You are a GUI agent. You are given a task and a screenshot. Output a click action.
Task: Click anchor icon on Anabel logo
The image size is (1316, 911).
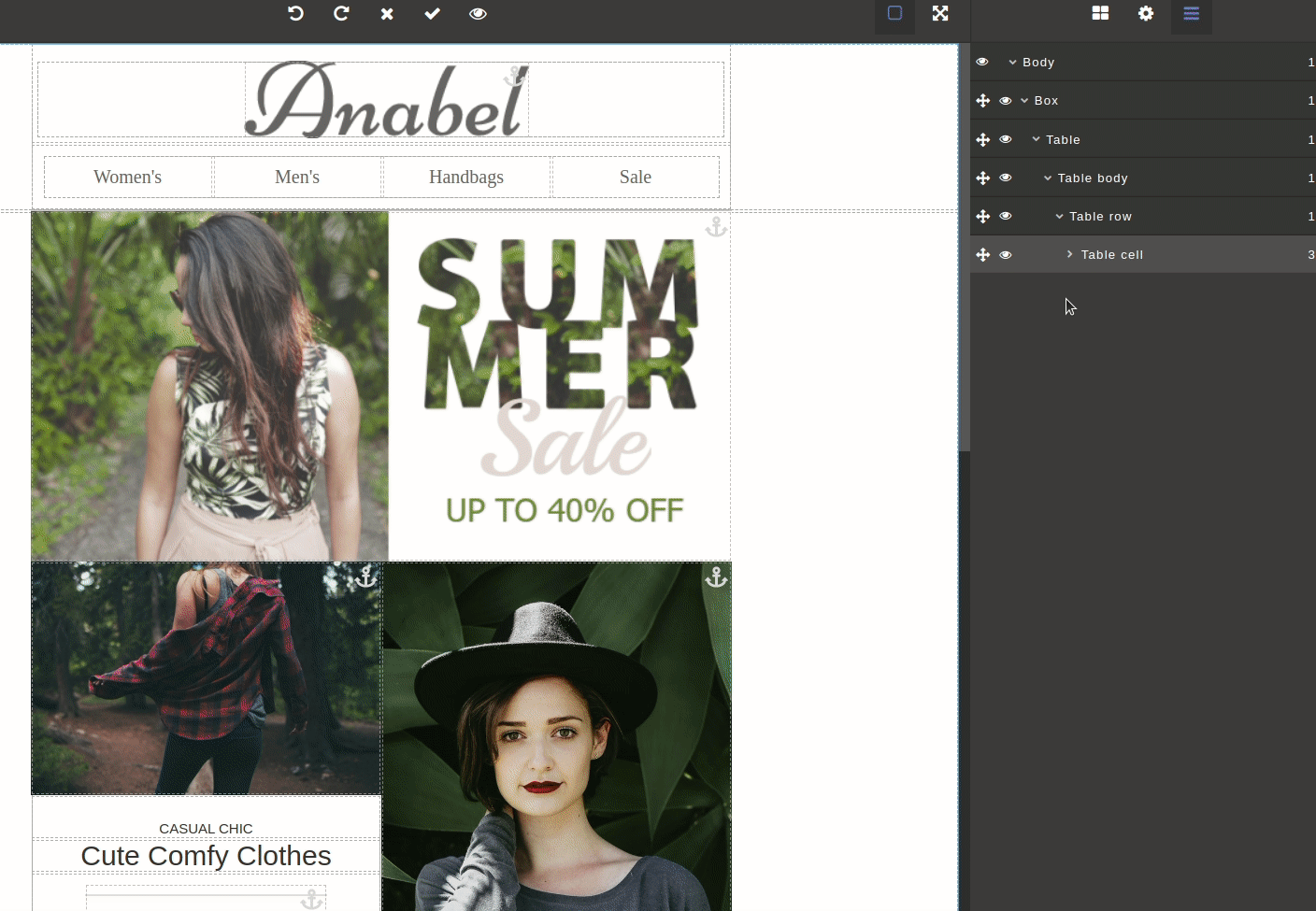coord(515,77)
